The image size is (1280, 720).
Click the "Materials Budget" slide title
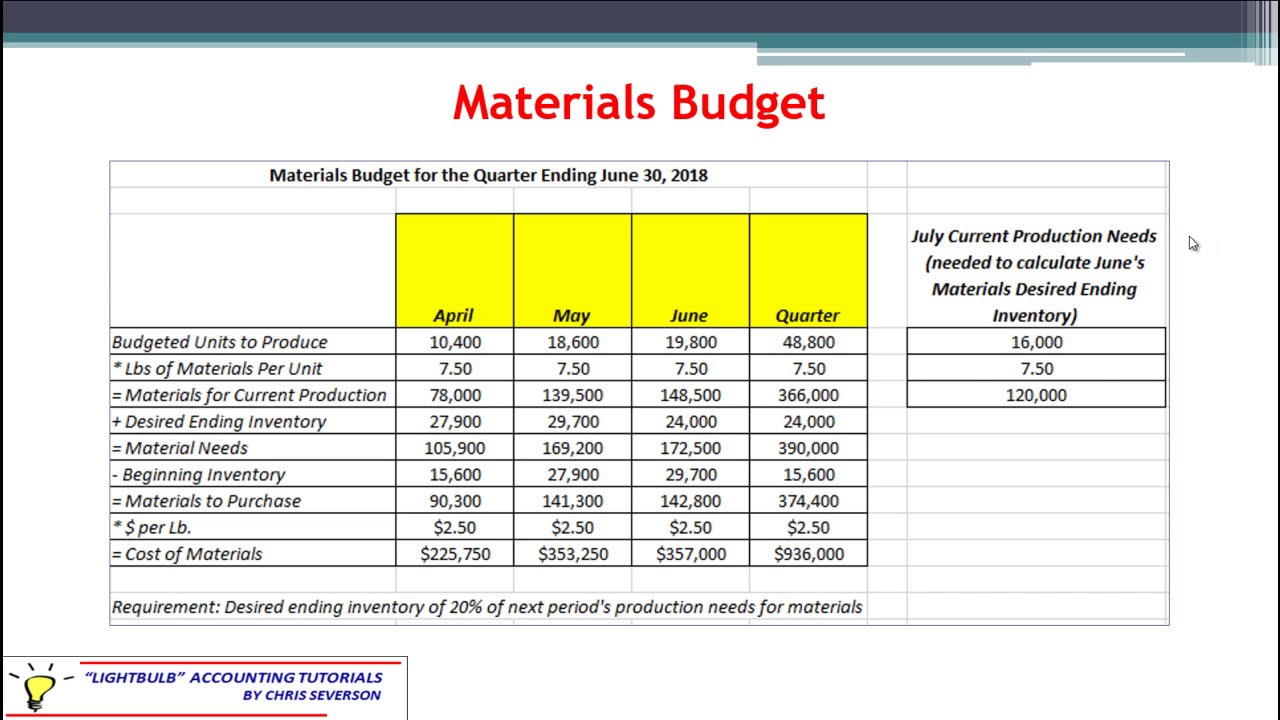(639, 103)
